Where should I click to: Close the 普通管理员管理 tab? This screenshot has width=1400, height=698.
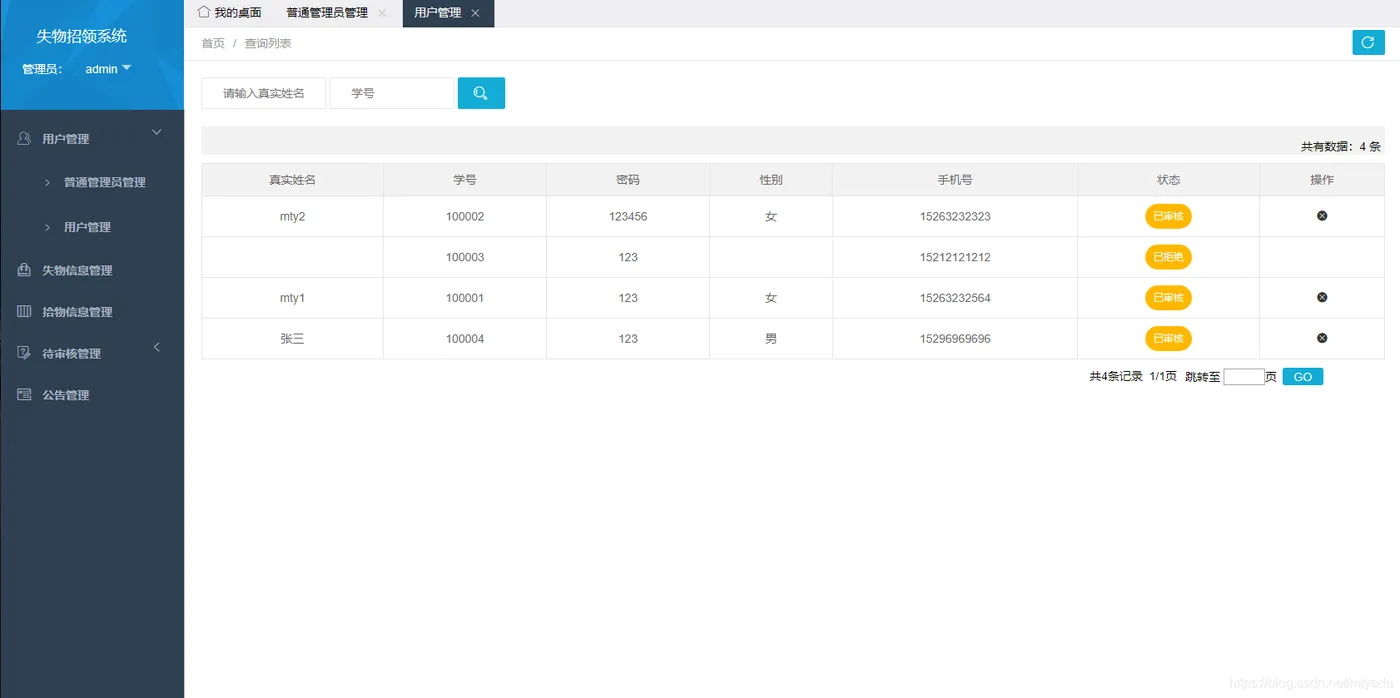tap(382, 13)
